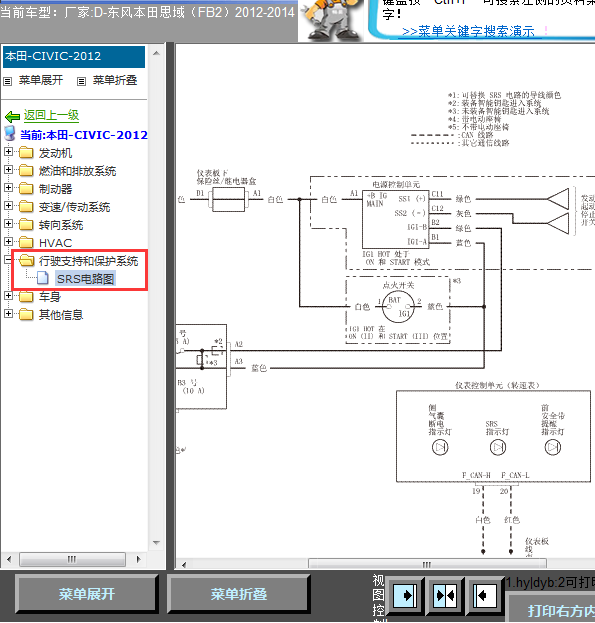
Task: Expand the 制动器 tree node
Action: pyautogui.click(x=8, y=188)
